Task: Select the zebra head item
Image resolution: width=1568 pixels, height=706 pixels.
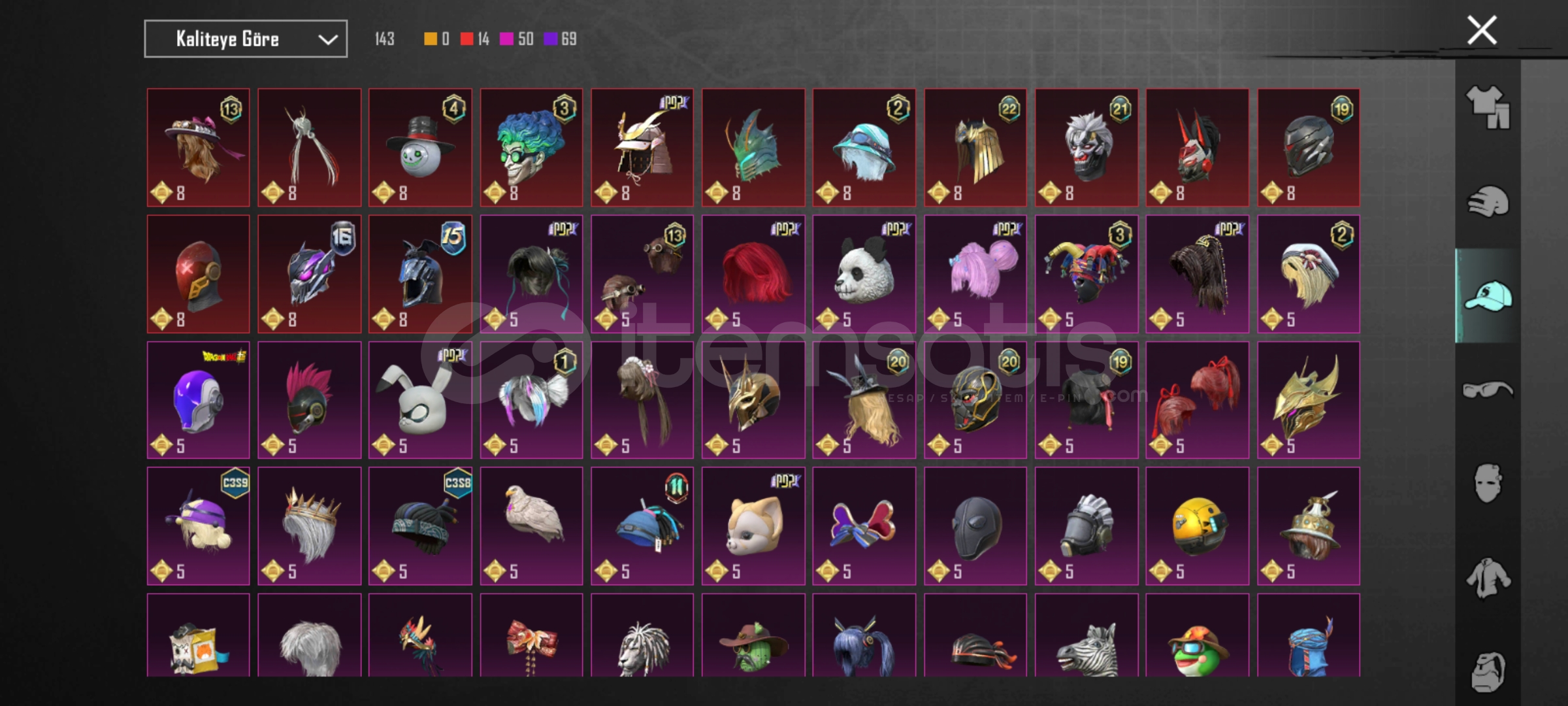Action: (x=1086, y=635)
